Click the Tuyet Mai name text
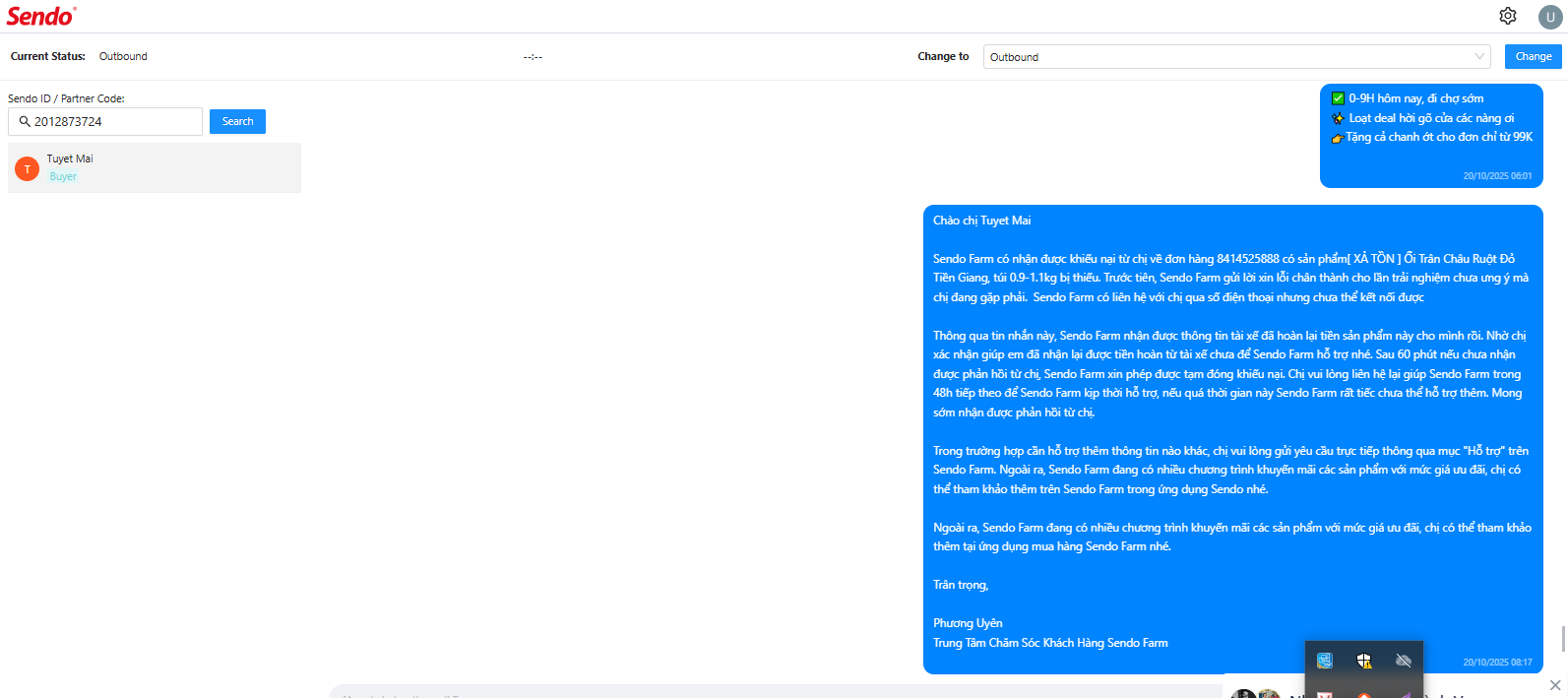This screenshot has width=1568, height=698. [x=70, y=159]
